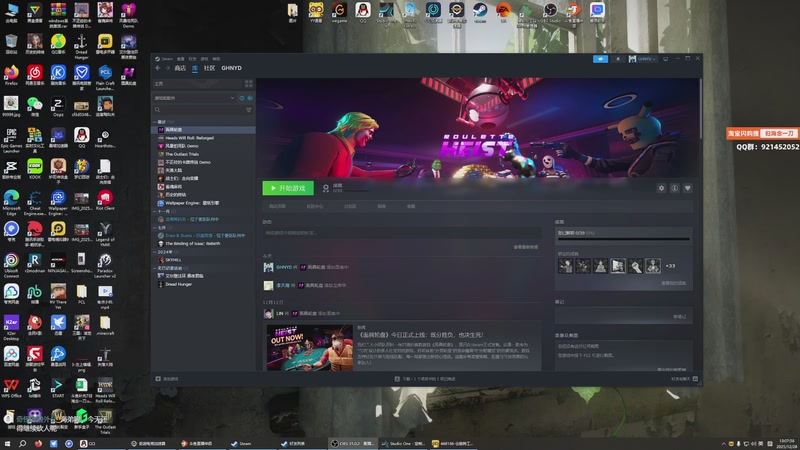
Task: Toggle the ready-to-play filter icon
Action: coord(250,98)
